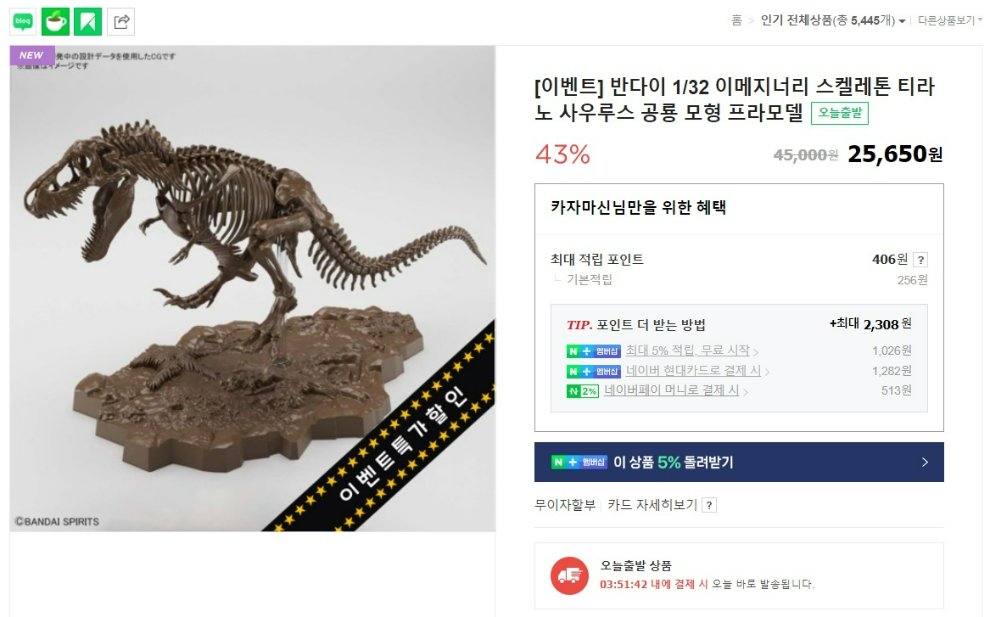Click the 무이자할부 link
The image size is (990, 617).
click(x=565, y=505)
